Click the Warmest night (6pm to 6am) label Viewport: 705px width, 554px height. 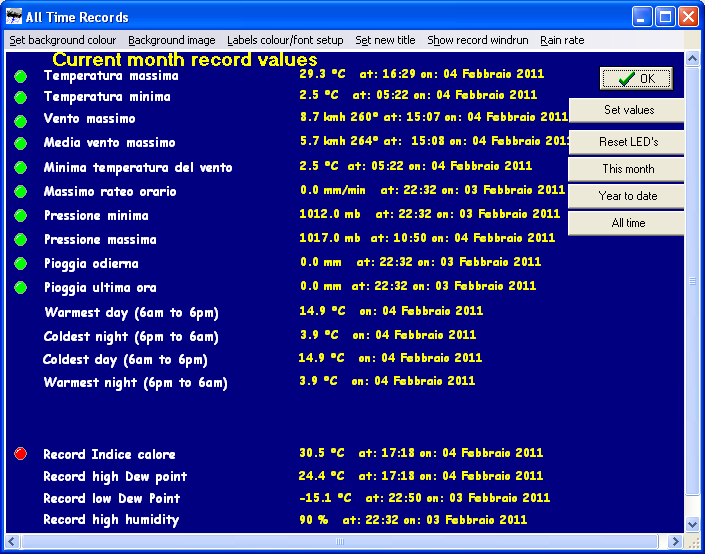135,383
